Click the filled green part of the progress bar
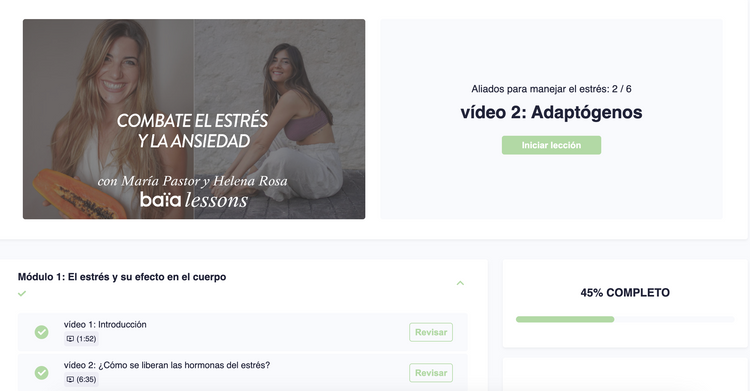Screen dimensions: 750x391 click(565, 319)
